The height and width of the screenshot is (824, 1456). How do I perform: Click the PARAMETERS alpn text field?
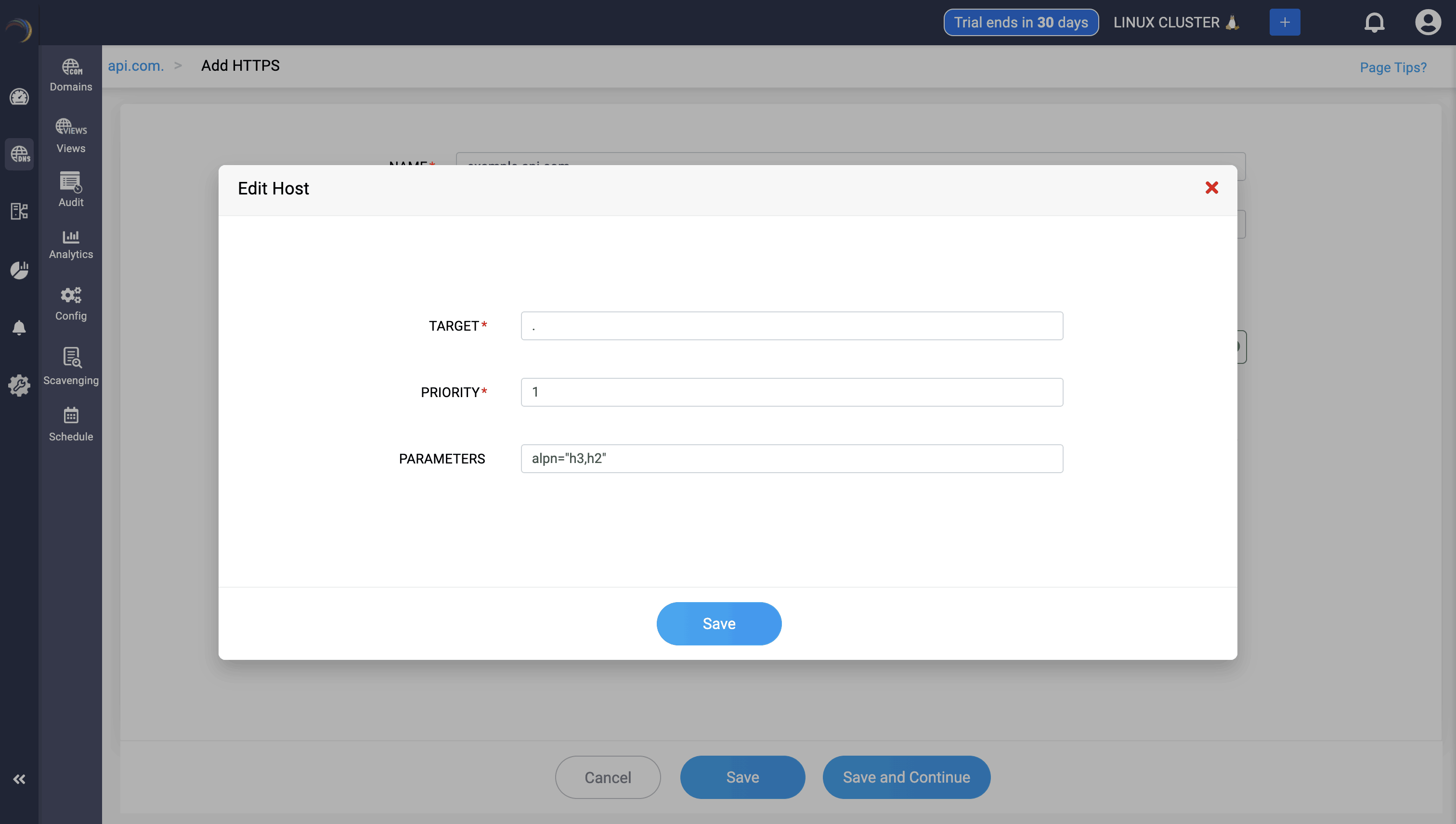[792, 458]
